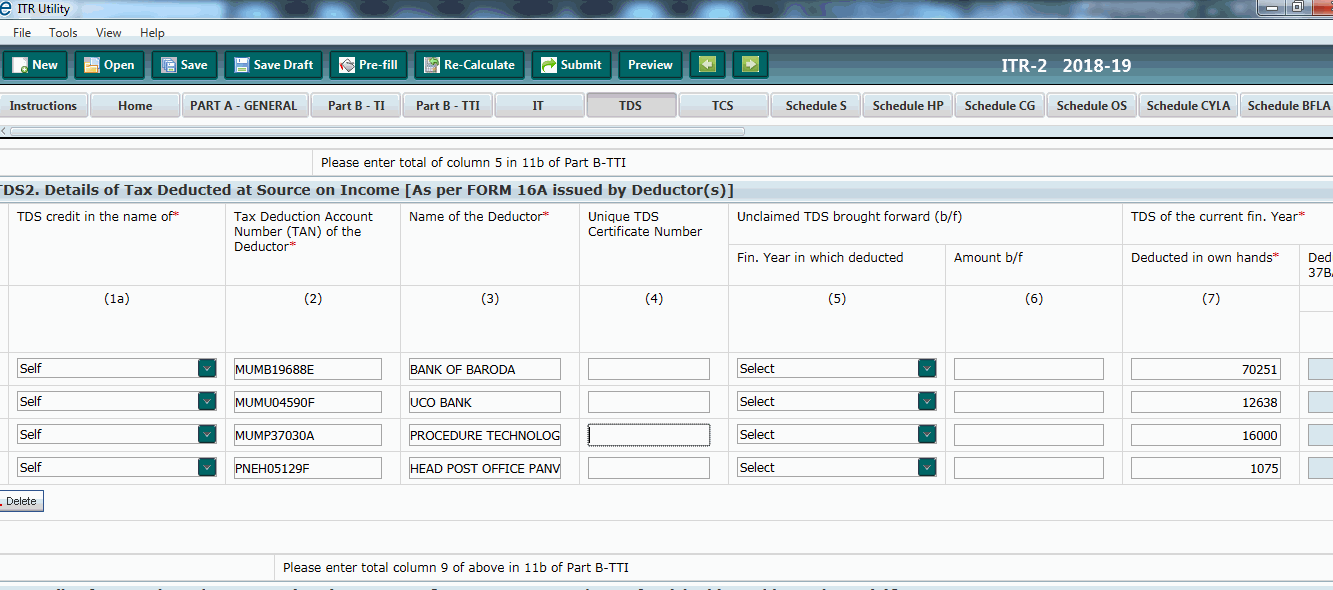Screen dimensions: 1333x590
Task: Click the Delete button below the table
Action: tap(20, 500)
